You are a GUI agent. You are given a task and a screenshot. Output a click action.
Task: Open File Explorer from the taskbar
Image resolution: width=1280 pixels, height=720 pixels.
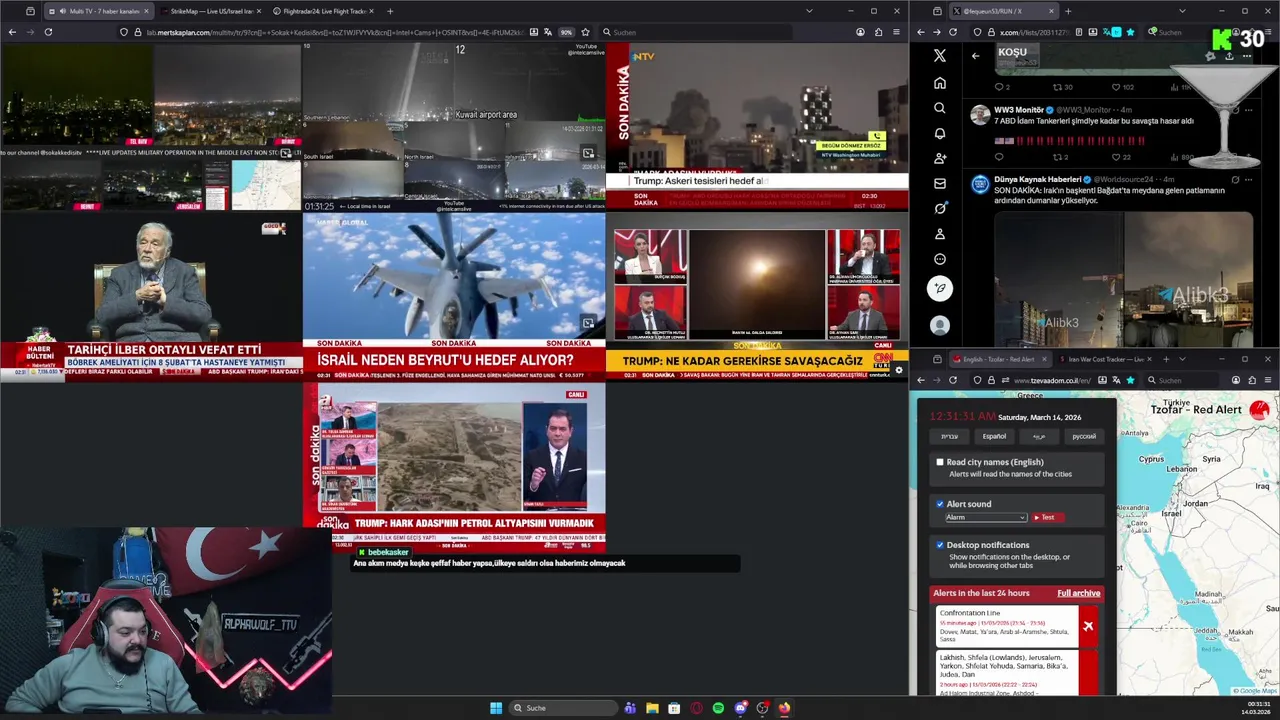point(652,708)
